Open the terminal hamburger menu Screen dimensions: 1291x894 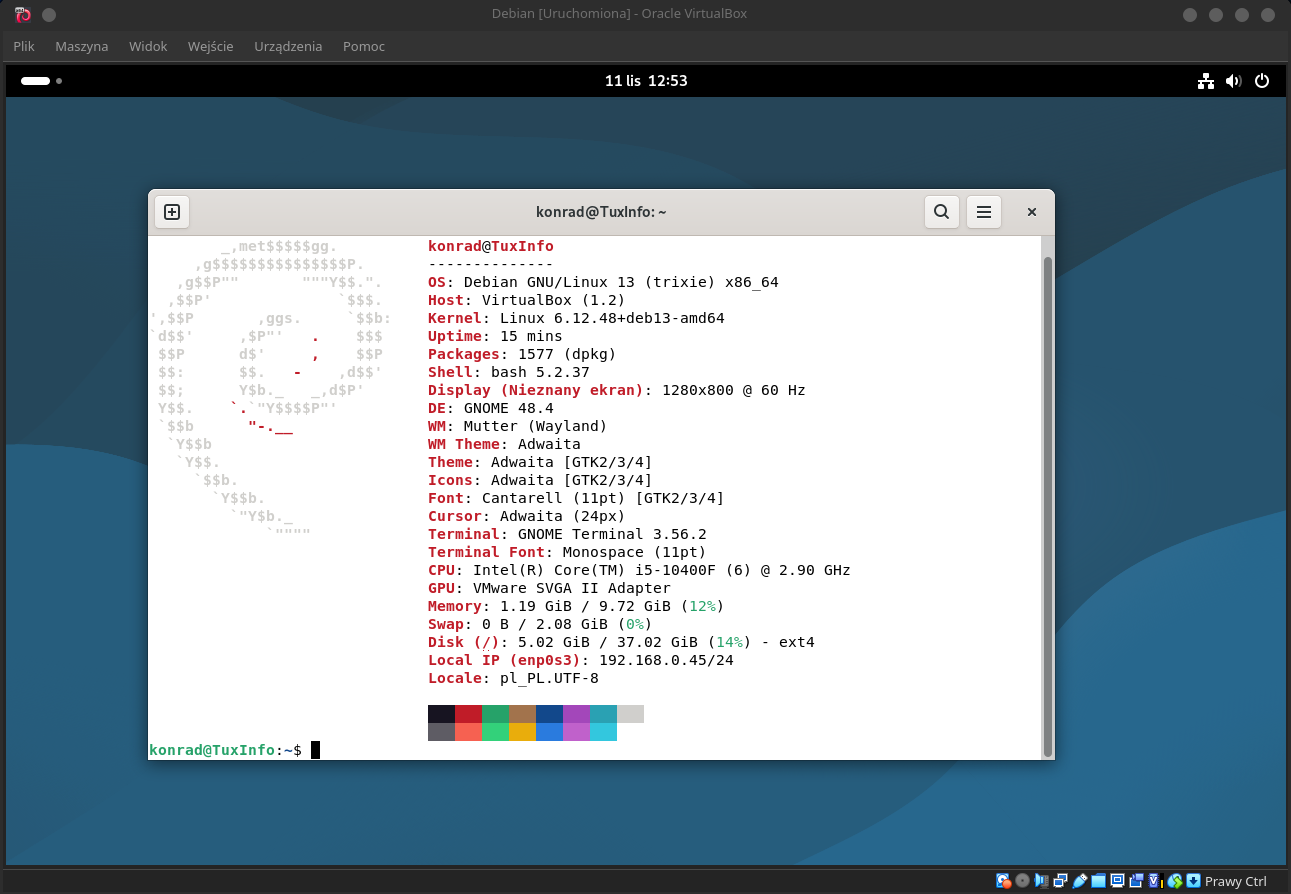pyautogui.click(x=984, y=212)
